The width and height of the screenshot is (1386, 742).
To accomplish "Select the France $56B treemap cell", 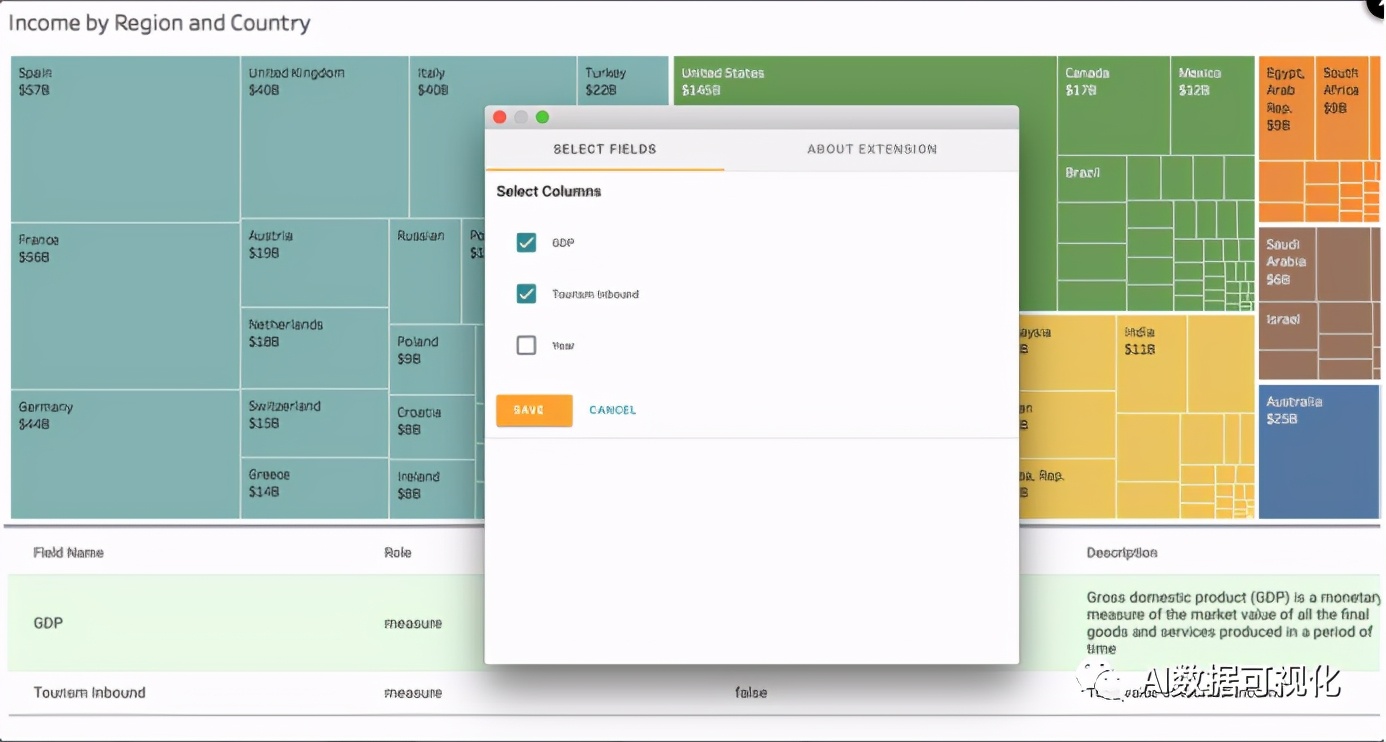I will tap(125, 306).
